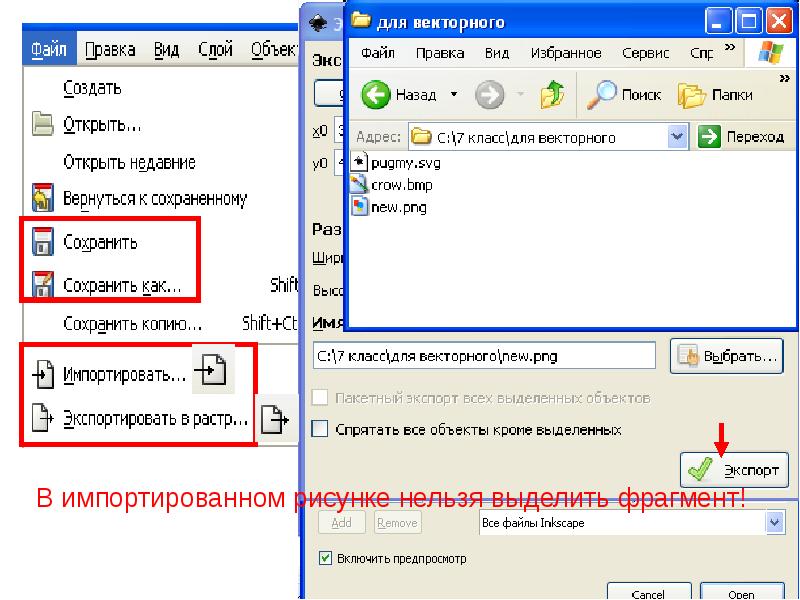Viewport: 800px width, 600px height.
Task: Click the export filename path field
Action: (484, 356)
